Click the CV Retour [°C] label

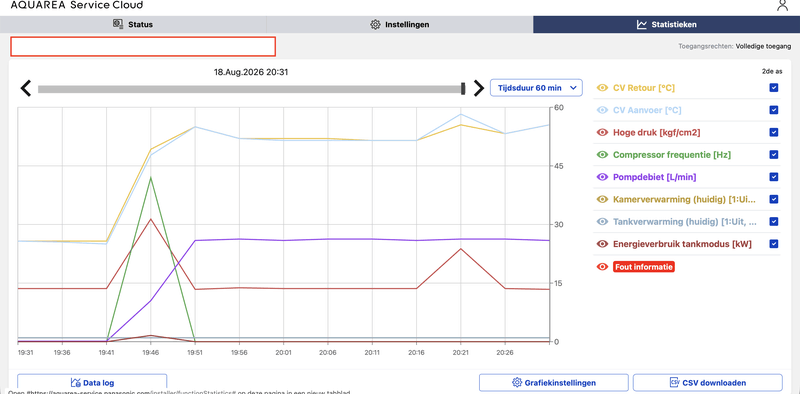643,88
